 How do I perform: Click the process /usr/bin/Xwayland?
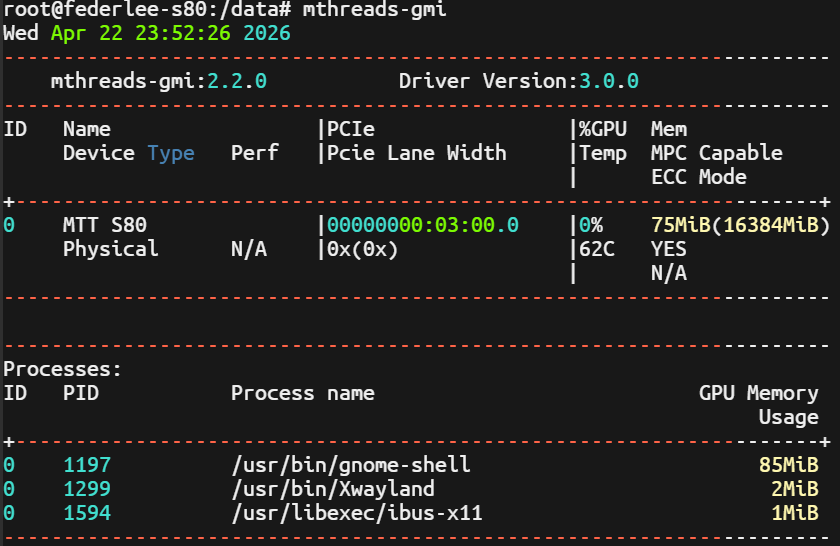(333, 489)
